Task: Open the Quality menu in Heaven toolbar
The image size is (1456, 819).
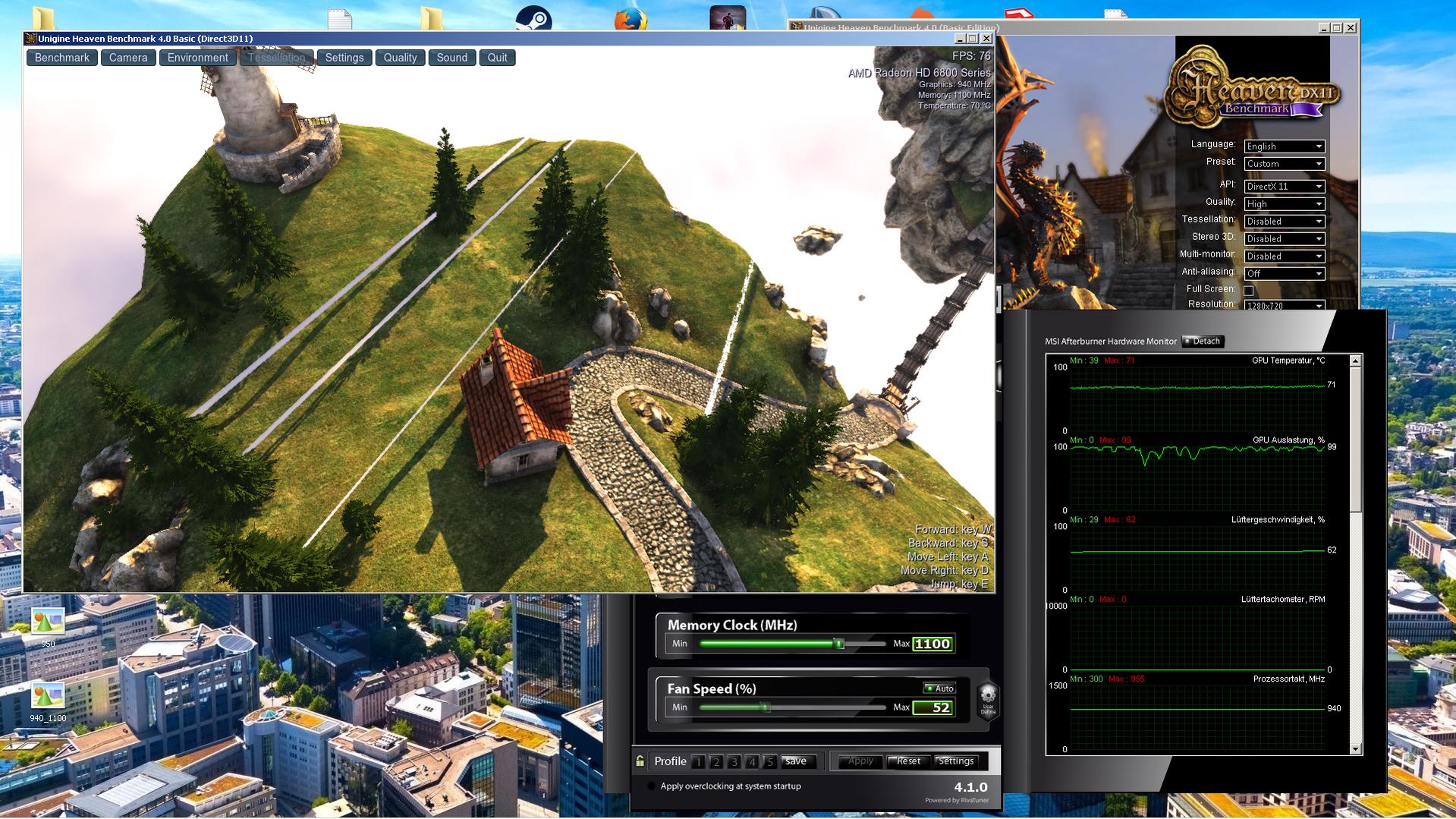Action: 401,58
